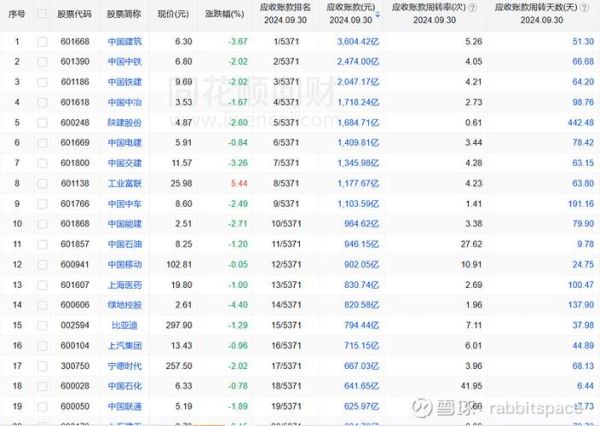The height and width of the screenshot is (426, 600).
Task: Sort by 应收账款(元) column arrow
Action: click(378, 15)
